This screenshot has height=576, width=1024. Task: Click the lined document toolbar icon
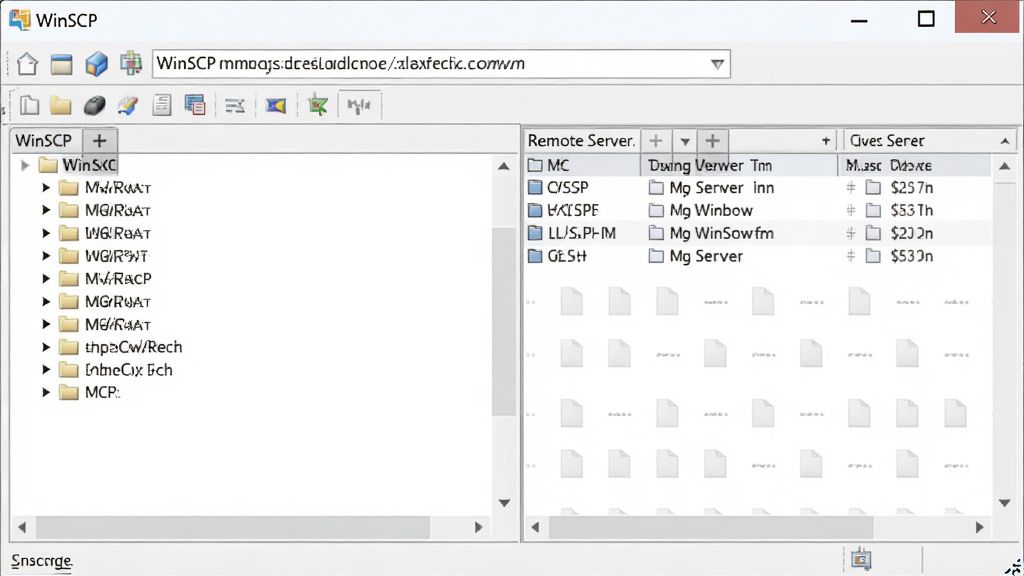click(161, 105)
